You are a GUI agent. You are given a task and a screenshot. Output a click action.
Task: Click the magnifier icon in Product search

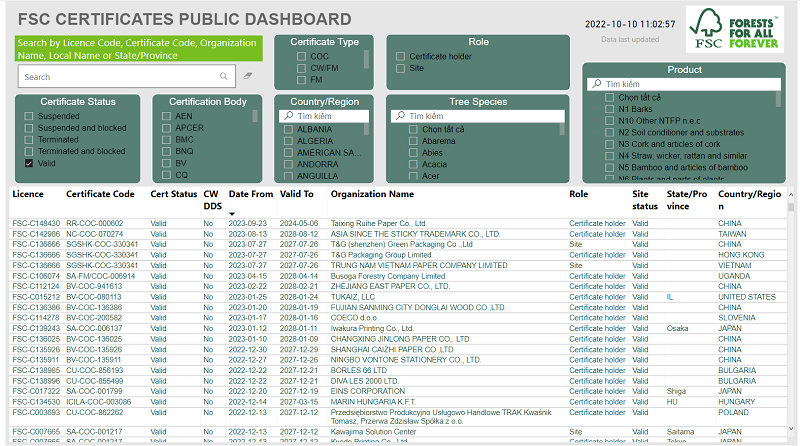tap(595, 85)
